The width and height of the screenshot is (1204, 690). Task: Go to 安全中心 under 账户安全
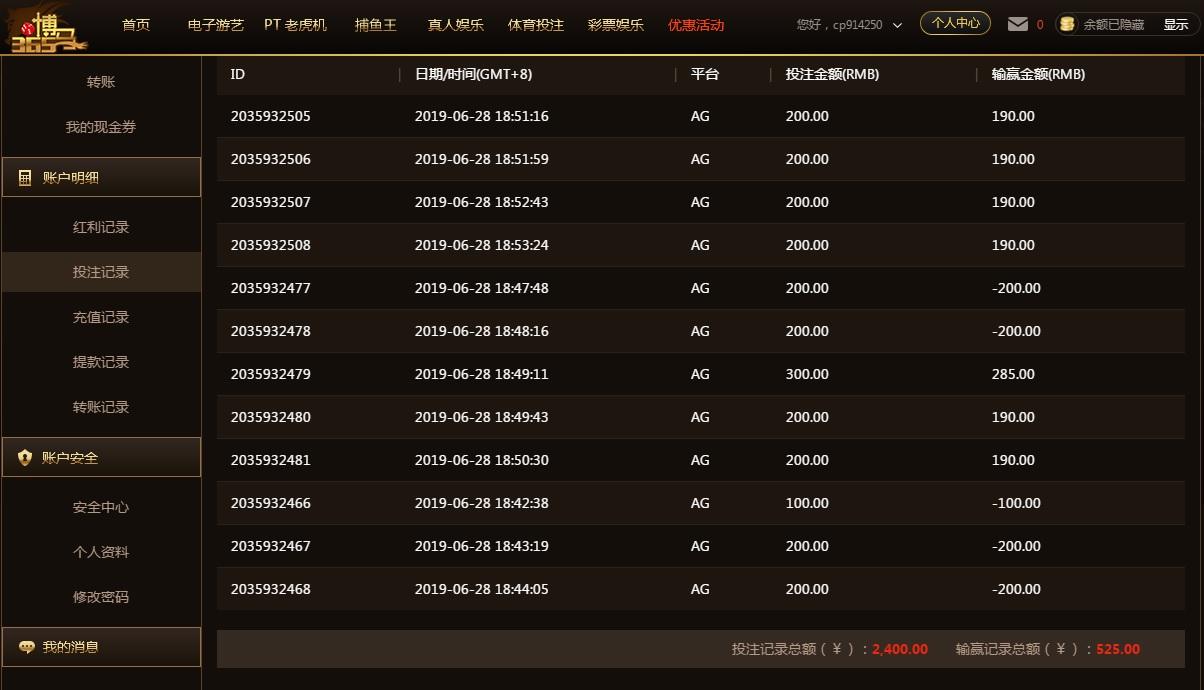click(101, 507)
